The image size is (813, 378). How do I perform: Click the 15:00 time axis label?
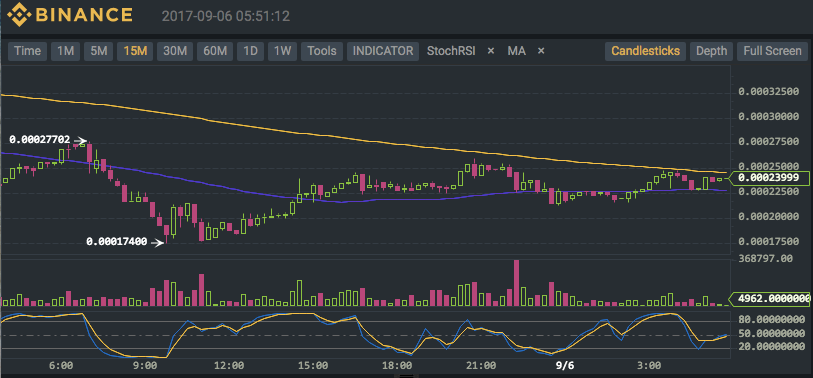click(313, 366)
